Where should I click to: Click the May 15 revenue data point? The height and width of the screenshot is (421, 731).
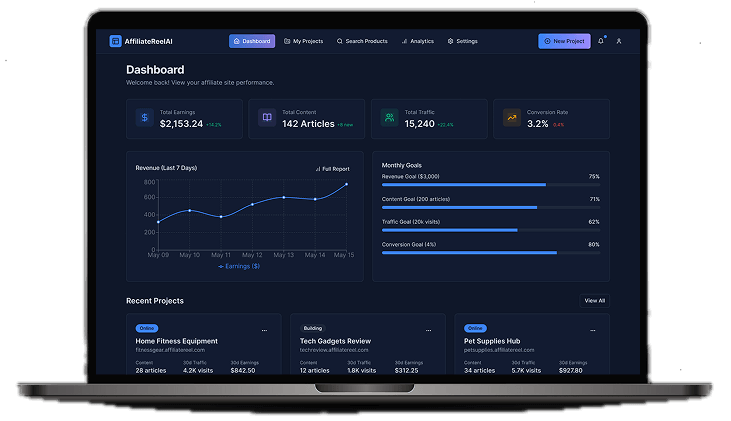point(347,184)
